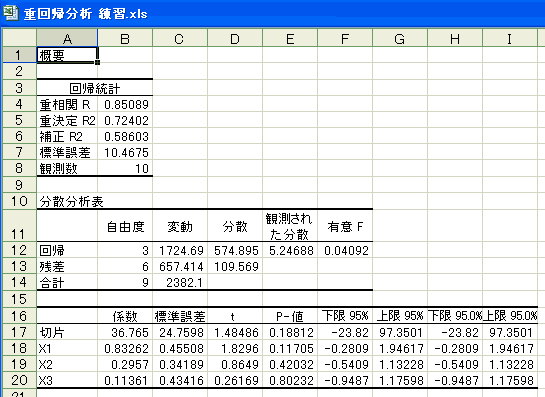Click the 切片 coefficient 36.765
The width and height of the screenshot is (545, 397).
coord(125,332)
